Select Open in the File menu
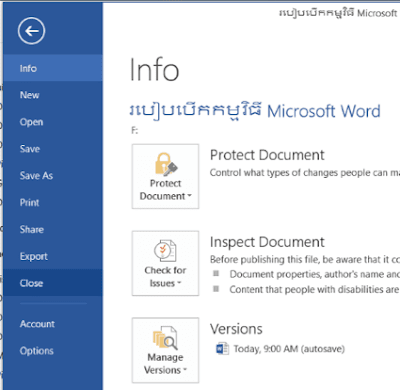Image resolution: width=400 pixels, height=390 pixels. [x=53, y=122]
